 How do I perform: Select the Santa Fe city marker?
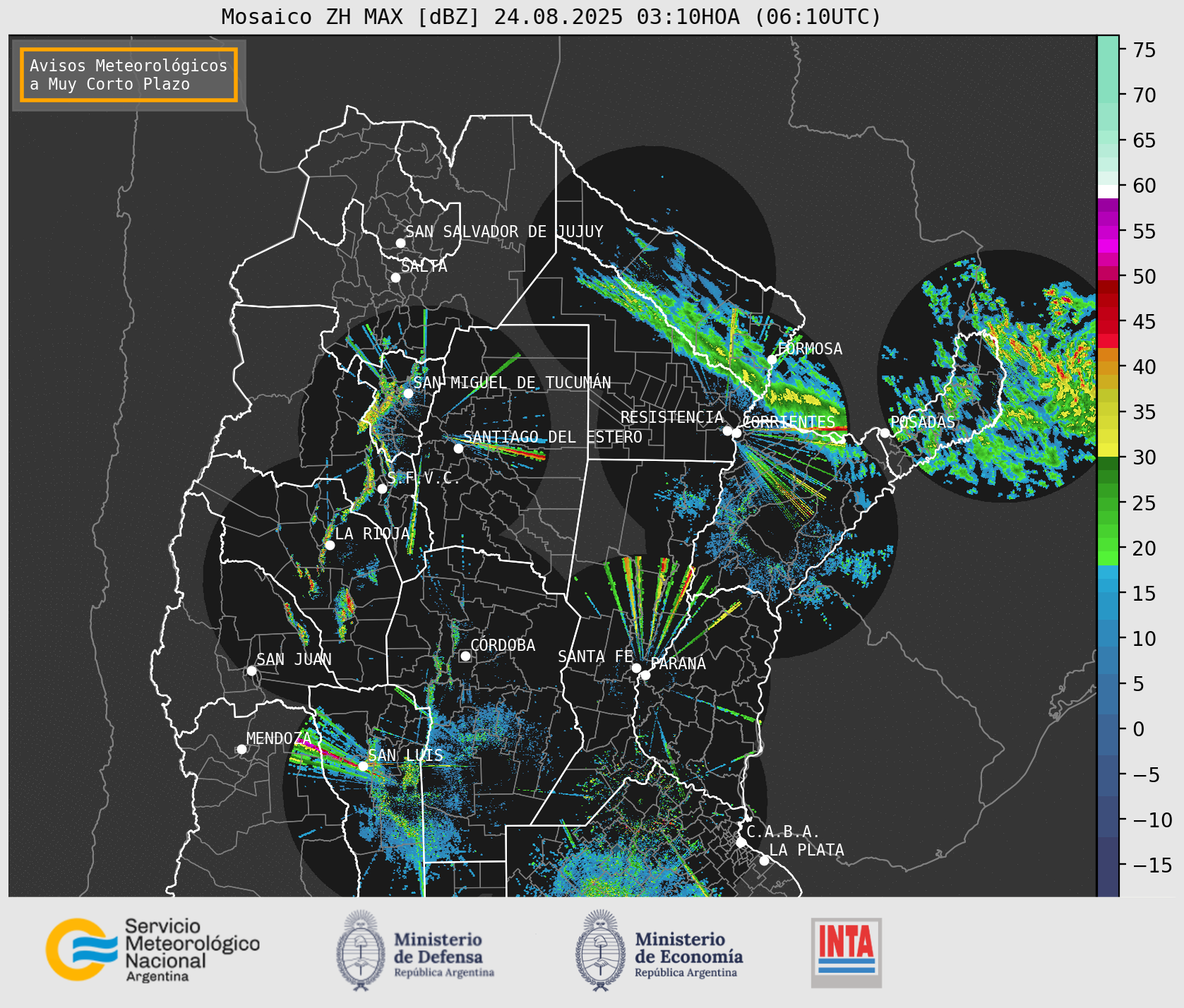(x=636, y=668)
